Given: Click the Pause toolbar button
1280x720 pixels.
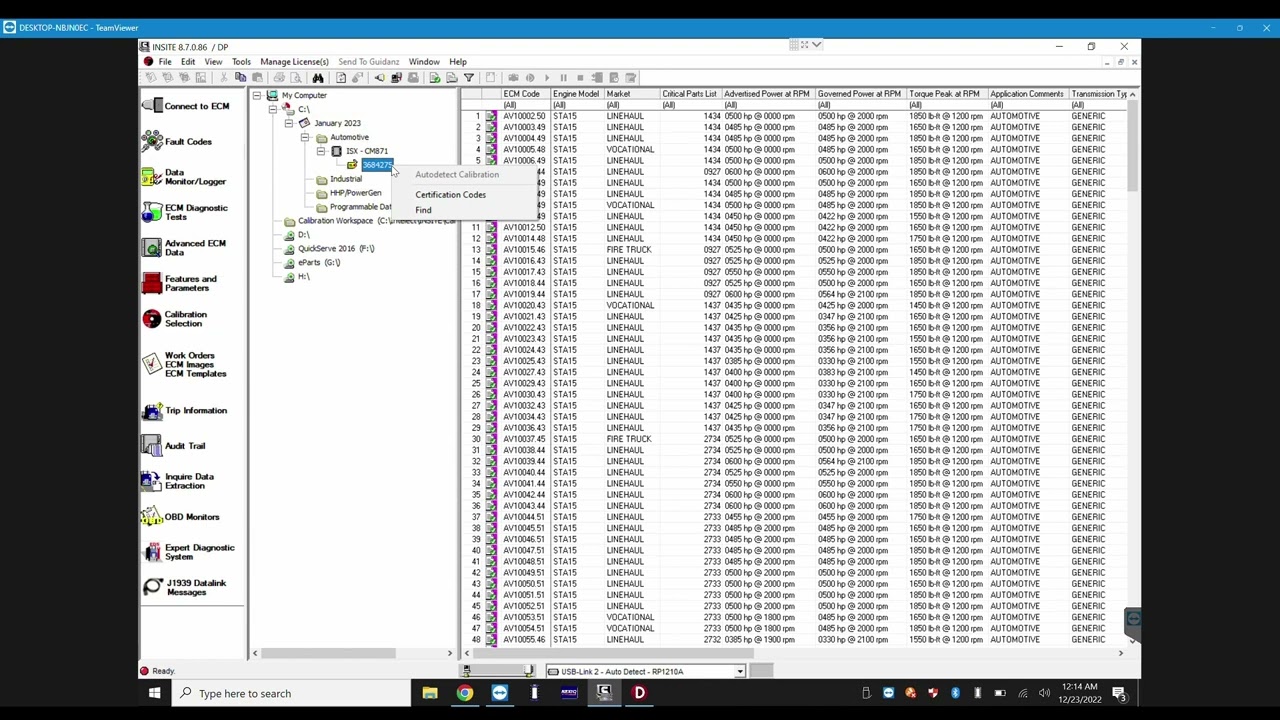Looking at the screenshot, I should tap(563, 78).
